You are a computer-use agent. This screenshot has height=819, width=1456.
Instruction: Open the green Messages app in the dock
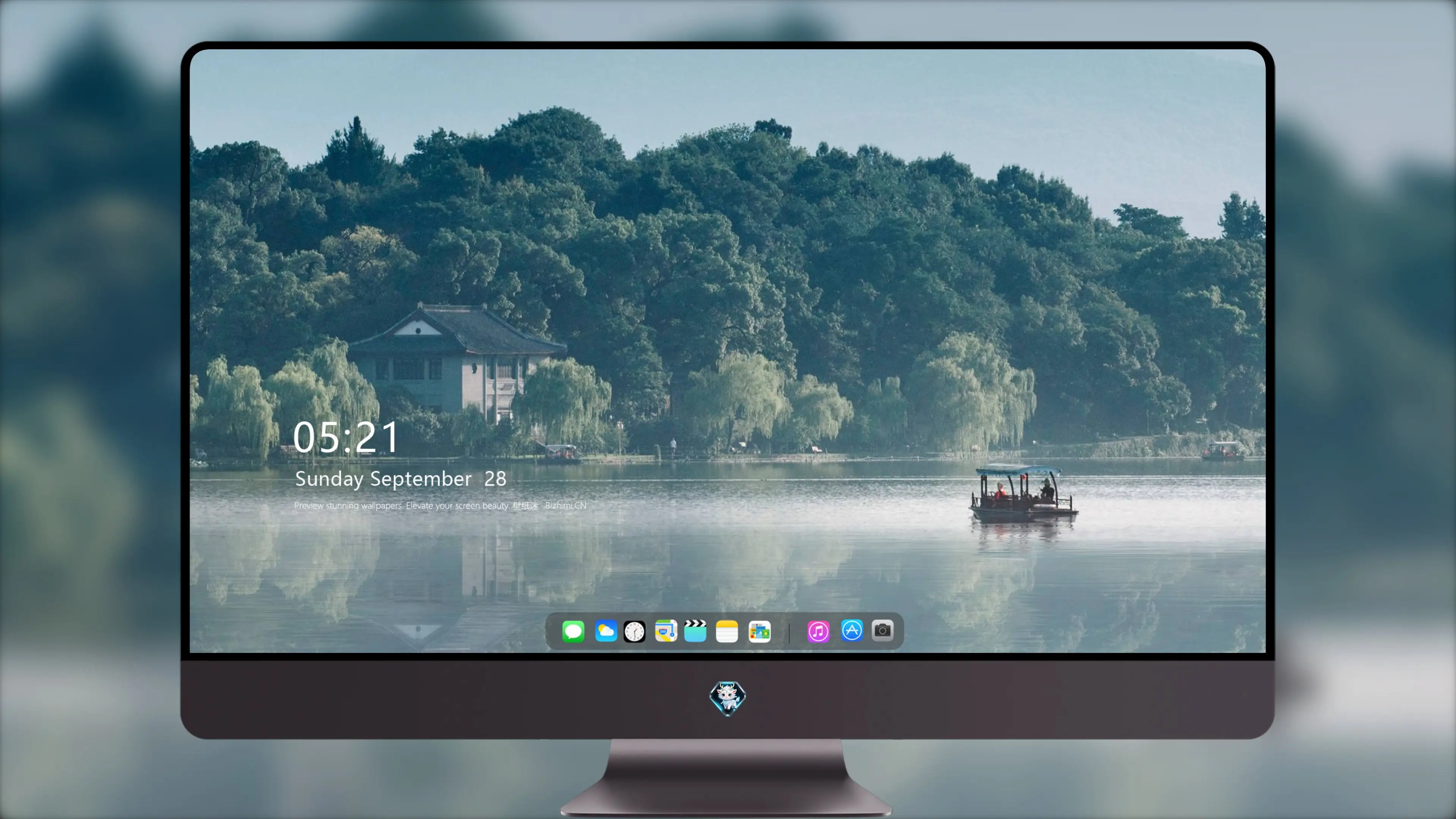click(573, 631)
